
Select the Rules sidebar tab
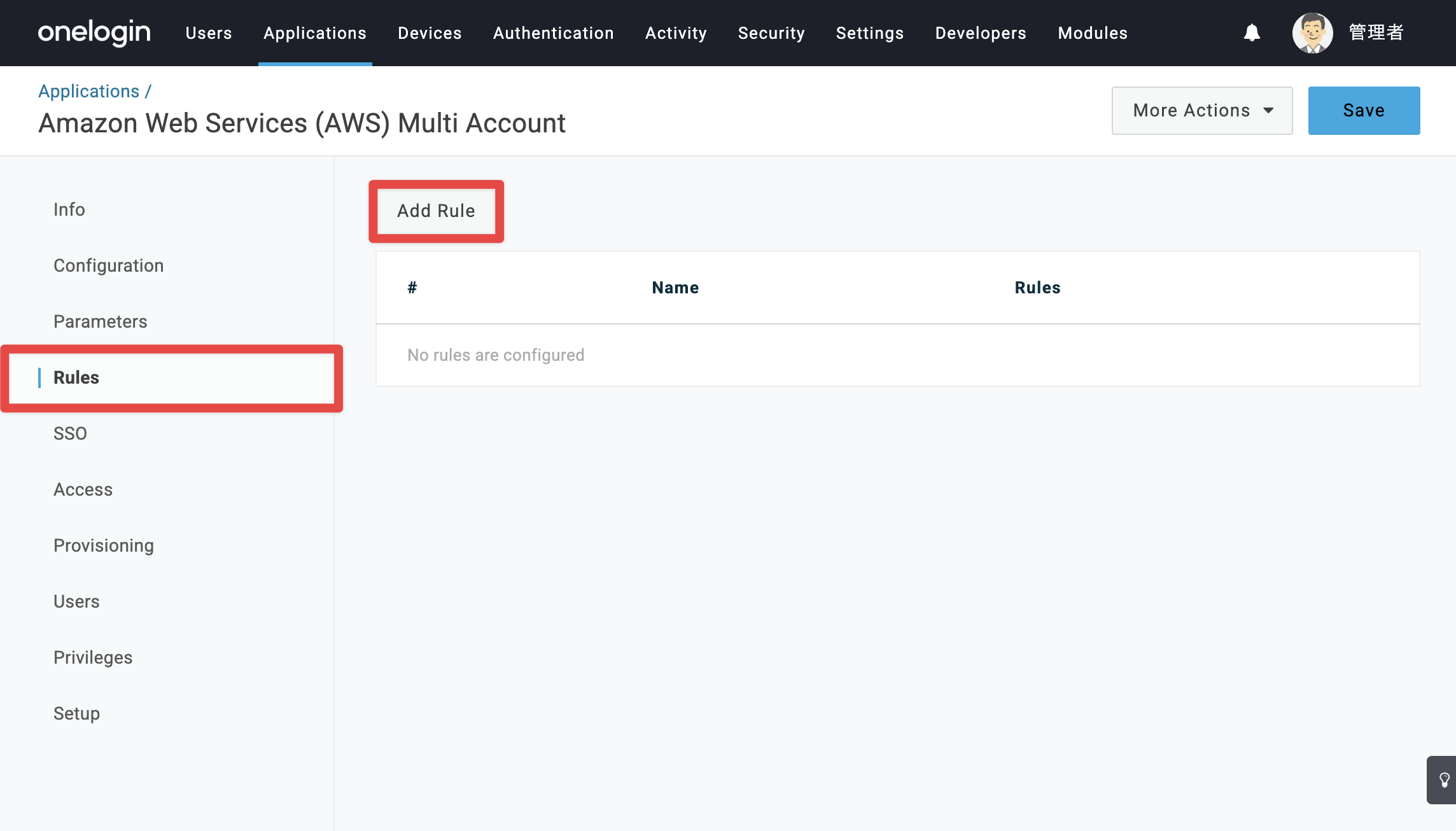[172, 378]
